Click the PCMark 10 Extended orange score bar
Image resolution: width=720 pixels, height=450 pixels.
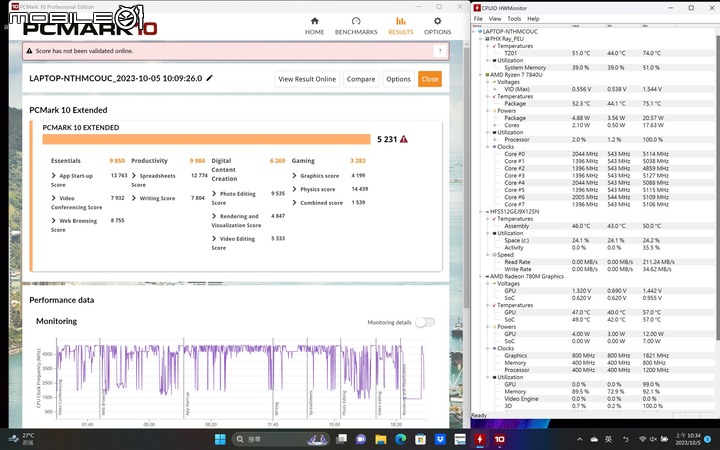(x=206, y=139)
